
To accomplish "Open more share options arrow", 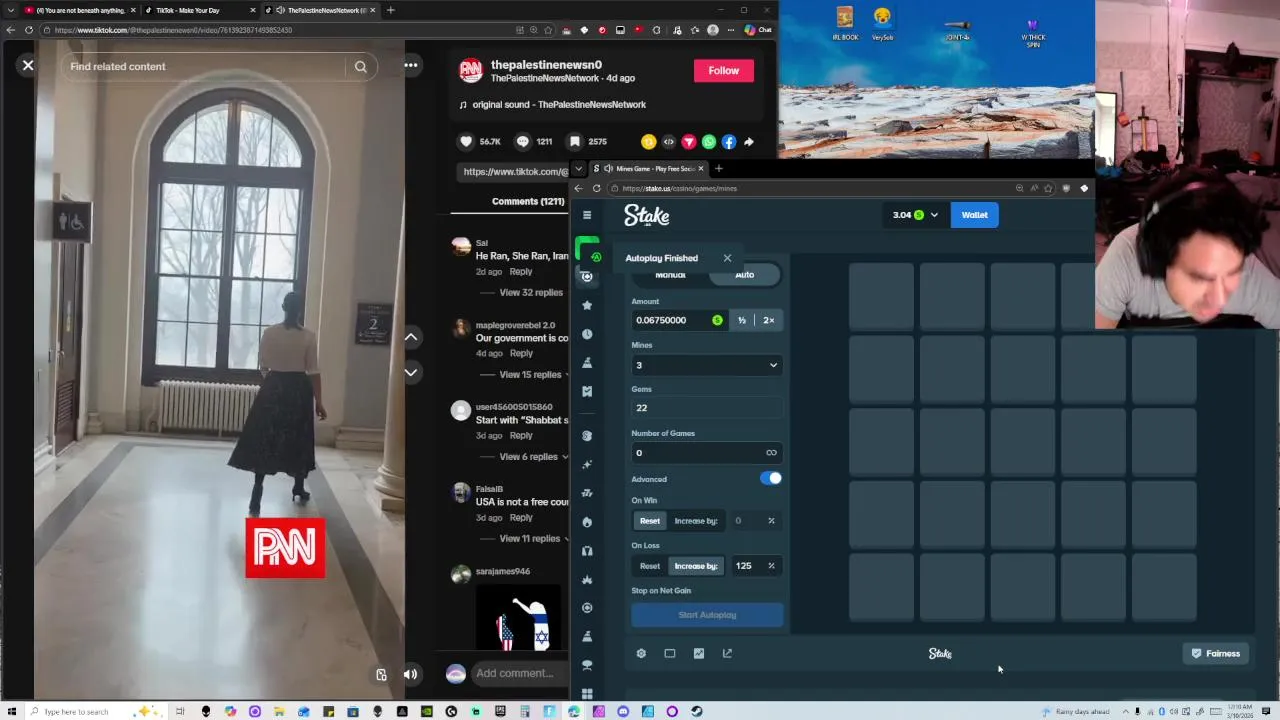I will pyautogui.click(x=749, y=142).
